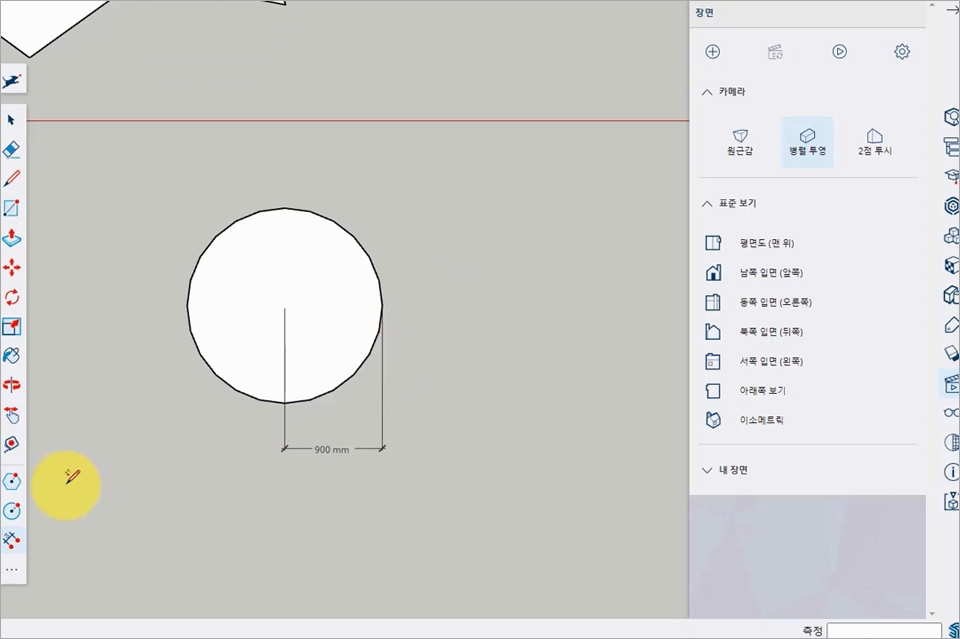Pick the Circle drawing tool
This screenshot has height=639, width=960.
(12, 511)
